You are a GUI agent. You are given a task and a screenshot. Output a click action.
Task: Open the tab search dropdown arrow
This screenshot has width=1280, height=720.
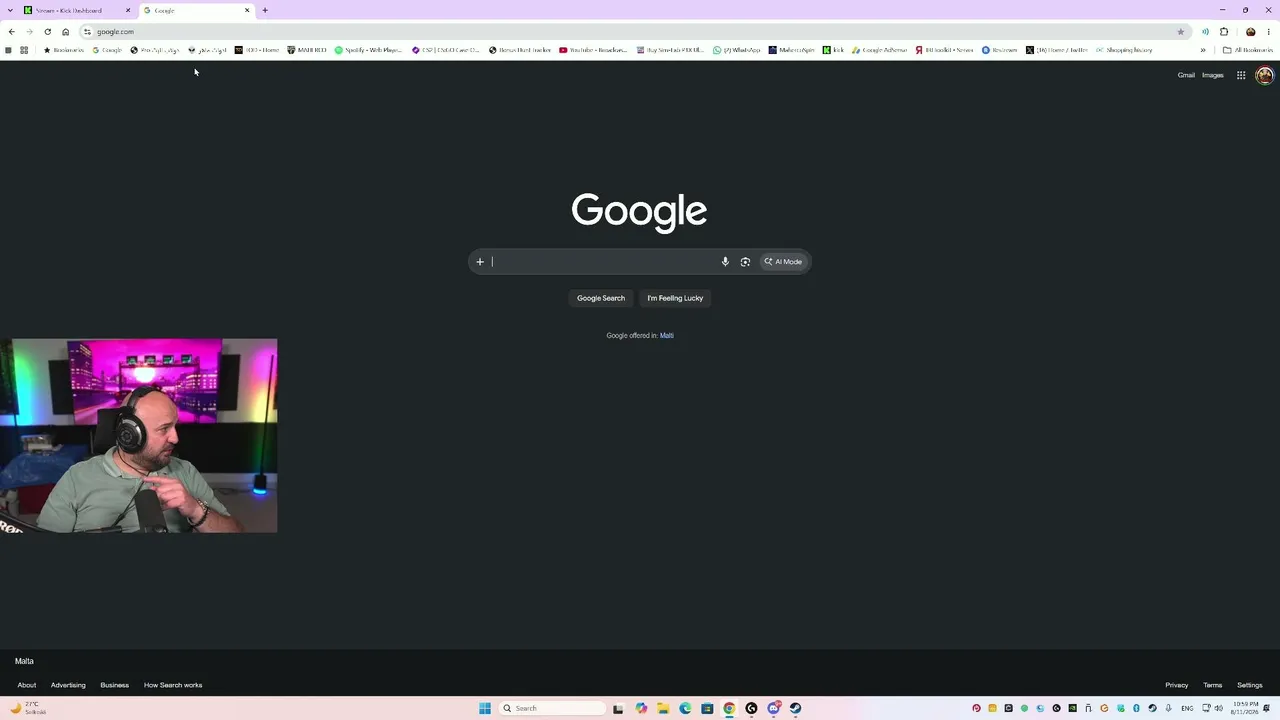pos(9,10)
